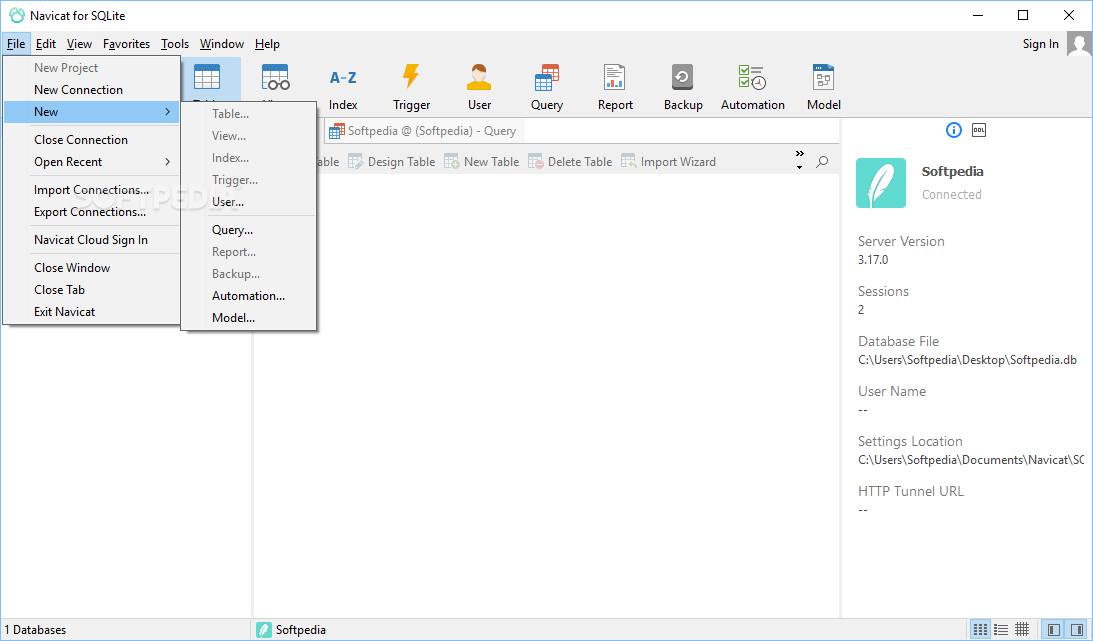This screenshot has height=641, width=1093.
Task: Select the Table toolbar icon
Action: [x=207, y=78]
